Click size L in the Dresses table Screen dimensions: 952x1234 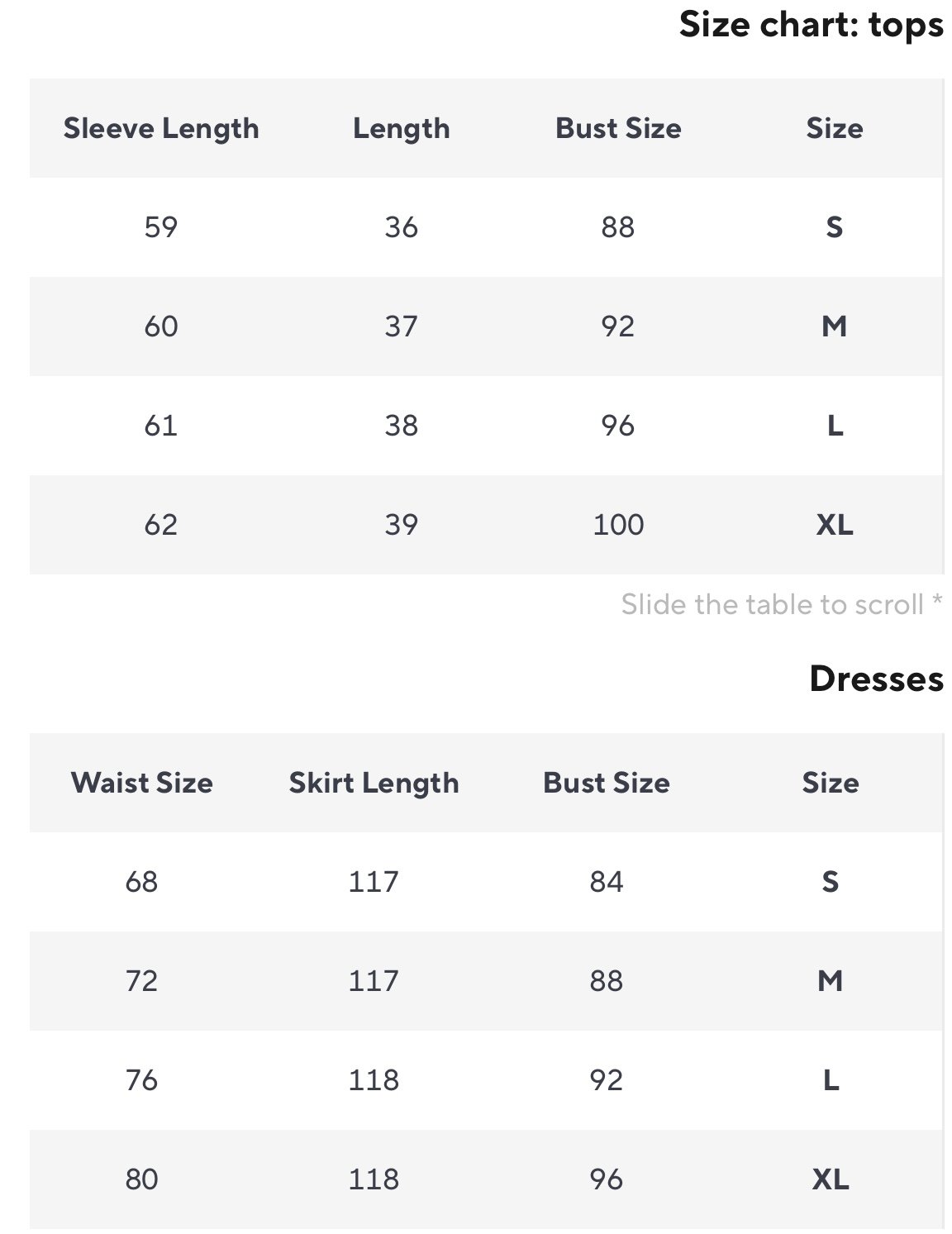click(831, 1080)
